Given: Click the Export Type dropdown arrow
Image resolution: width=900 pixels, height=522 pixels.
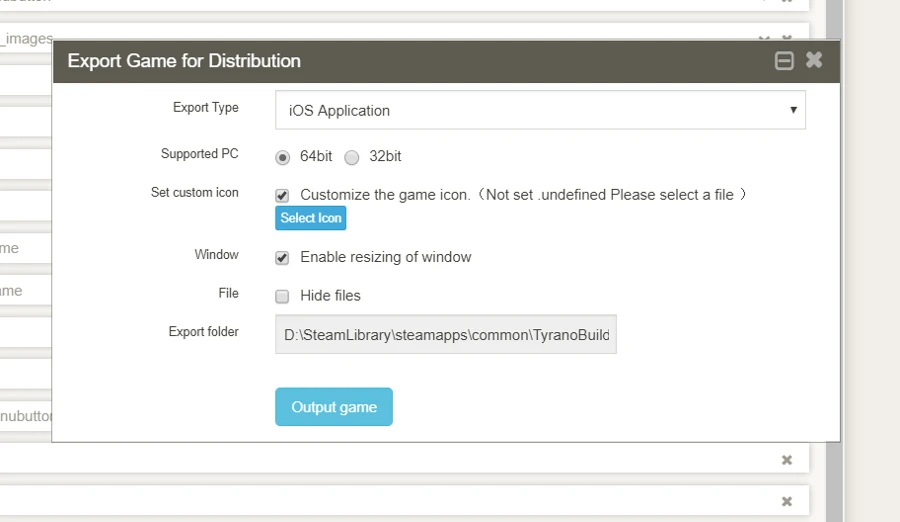Looking at the screenshot, I should (x=793, y=110).
